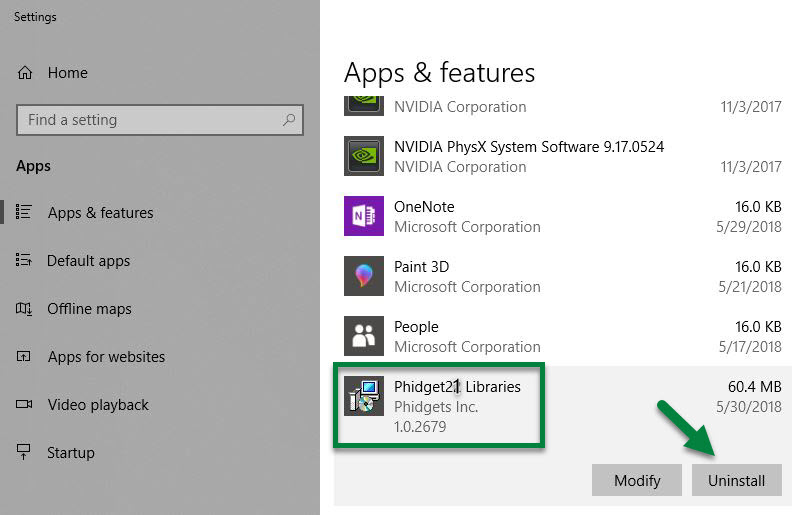Click the Uninstall button
The width and height of the screenshot is (812, 515).
tap(736, 480)
